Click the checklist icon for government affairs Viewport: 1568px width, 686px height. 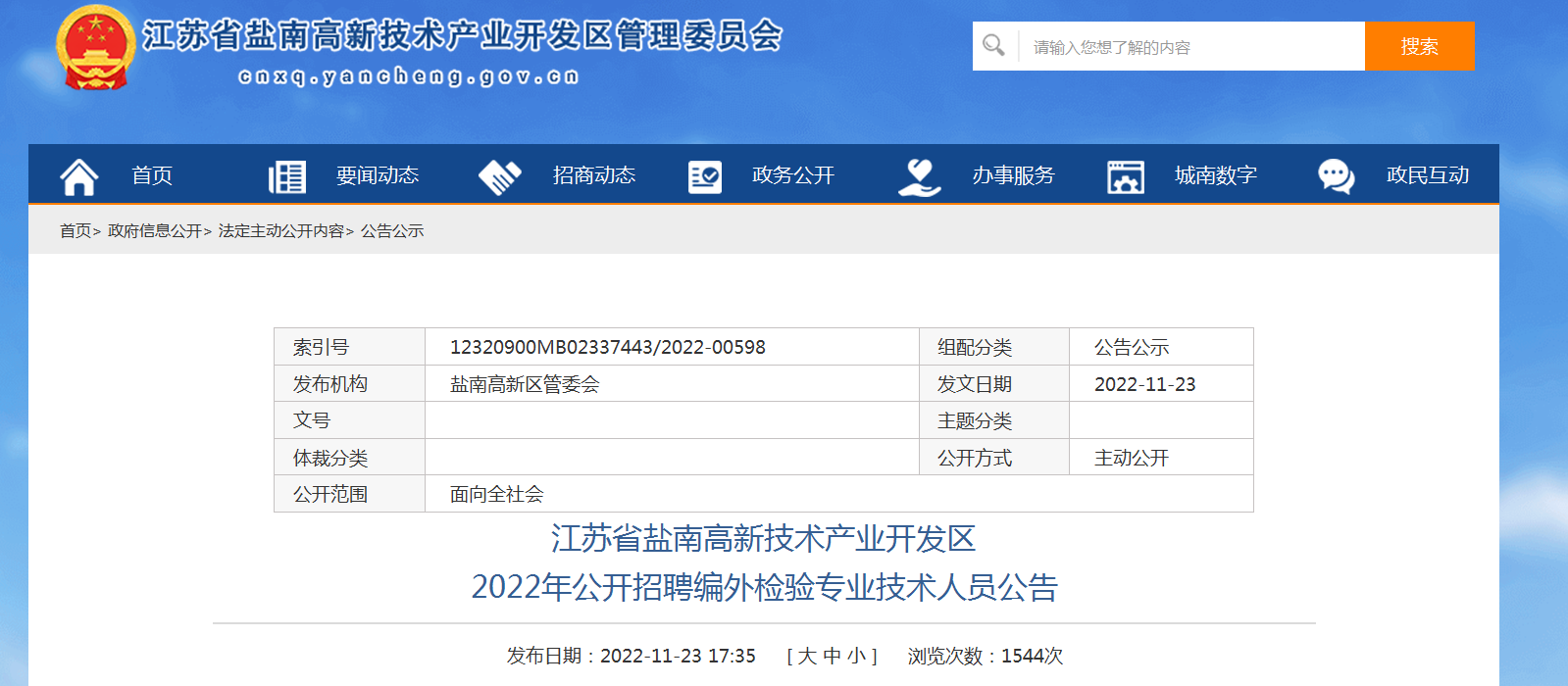(x=704, y=176)
